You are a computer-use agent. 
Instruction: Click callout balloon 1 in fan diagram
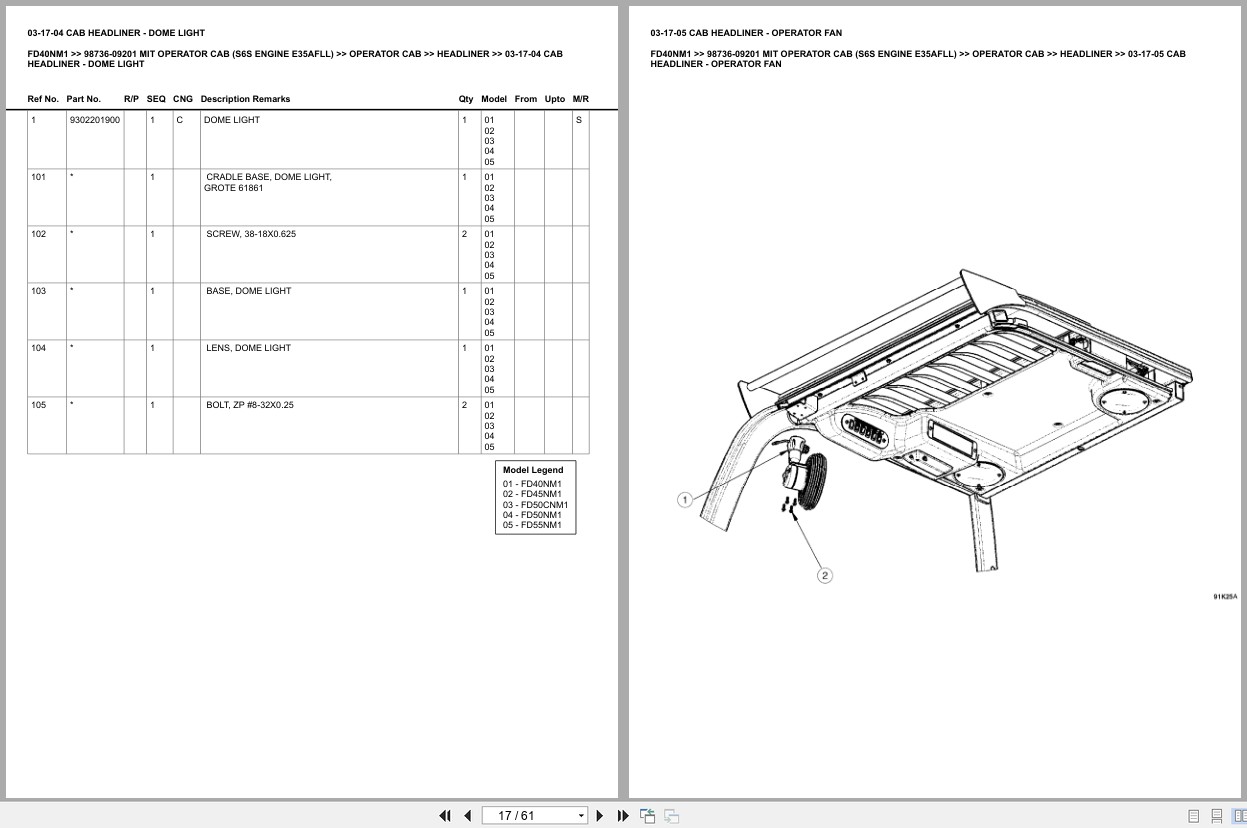[x=685, y=500]
